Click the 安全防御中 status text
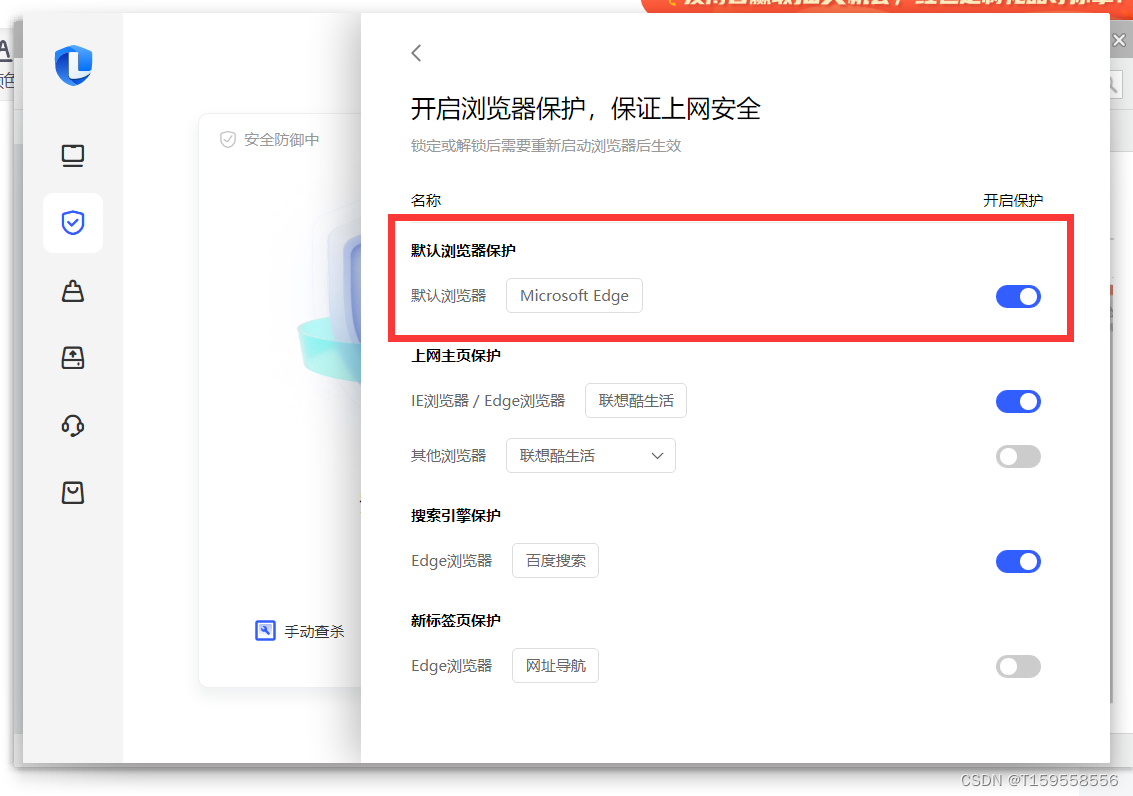This screenshot has height=796, width=1133. (x=282, y=139)
